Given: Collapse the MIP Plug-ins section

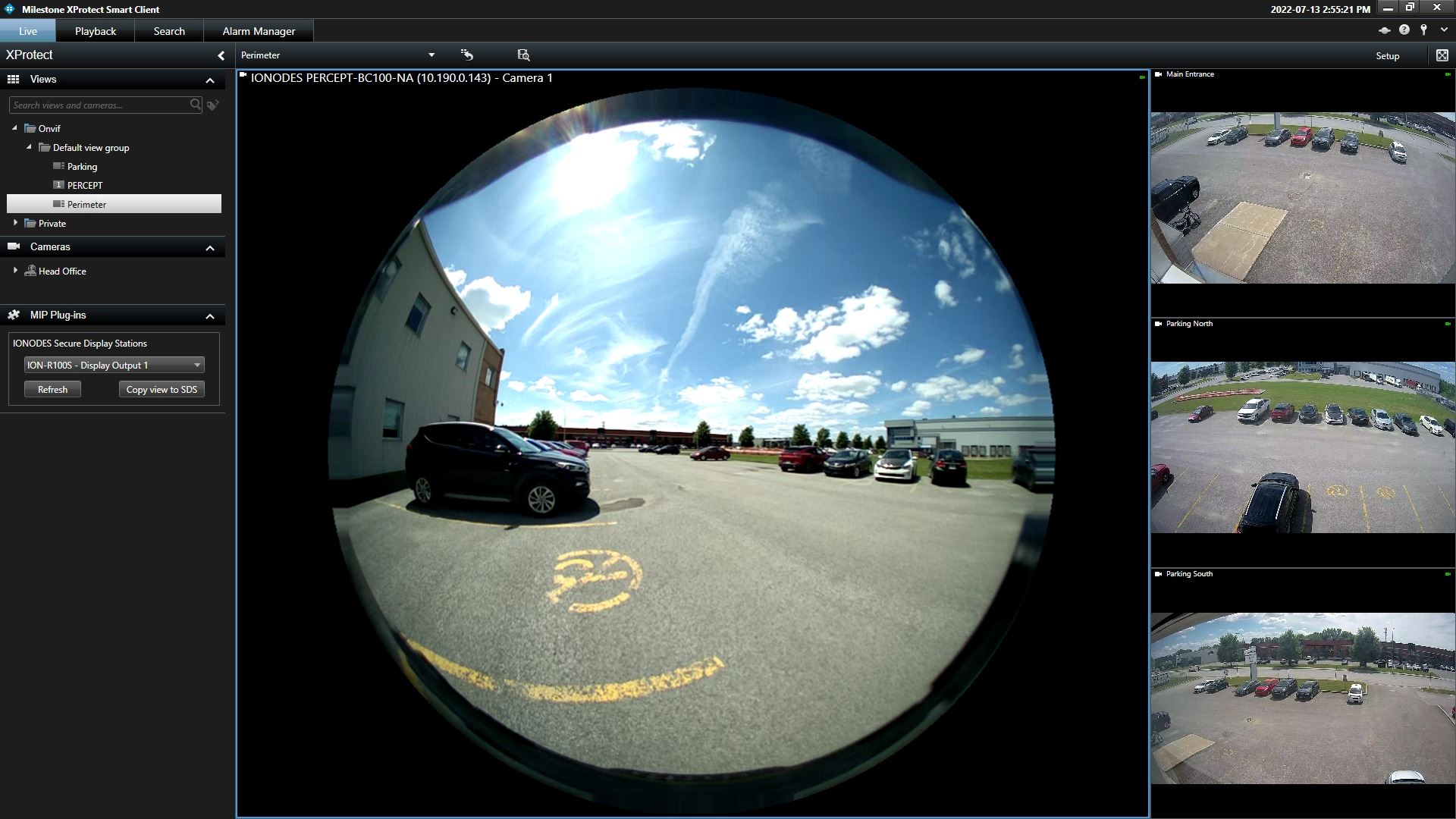Looking at the screenshot, I should pyautogui.click(x=210, y=316).
